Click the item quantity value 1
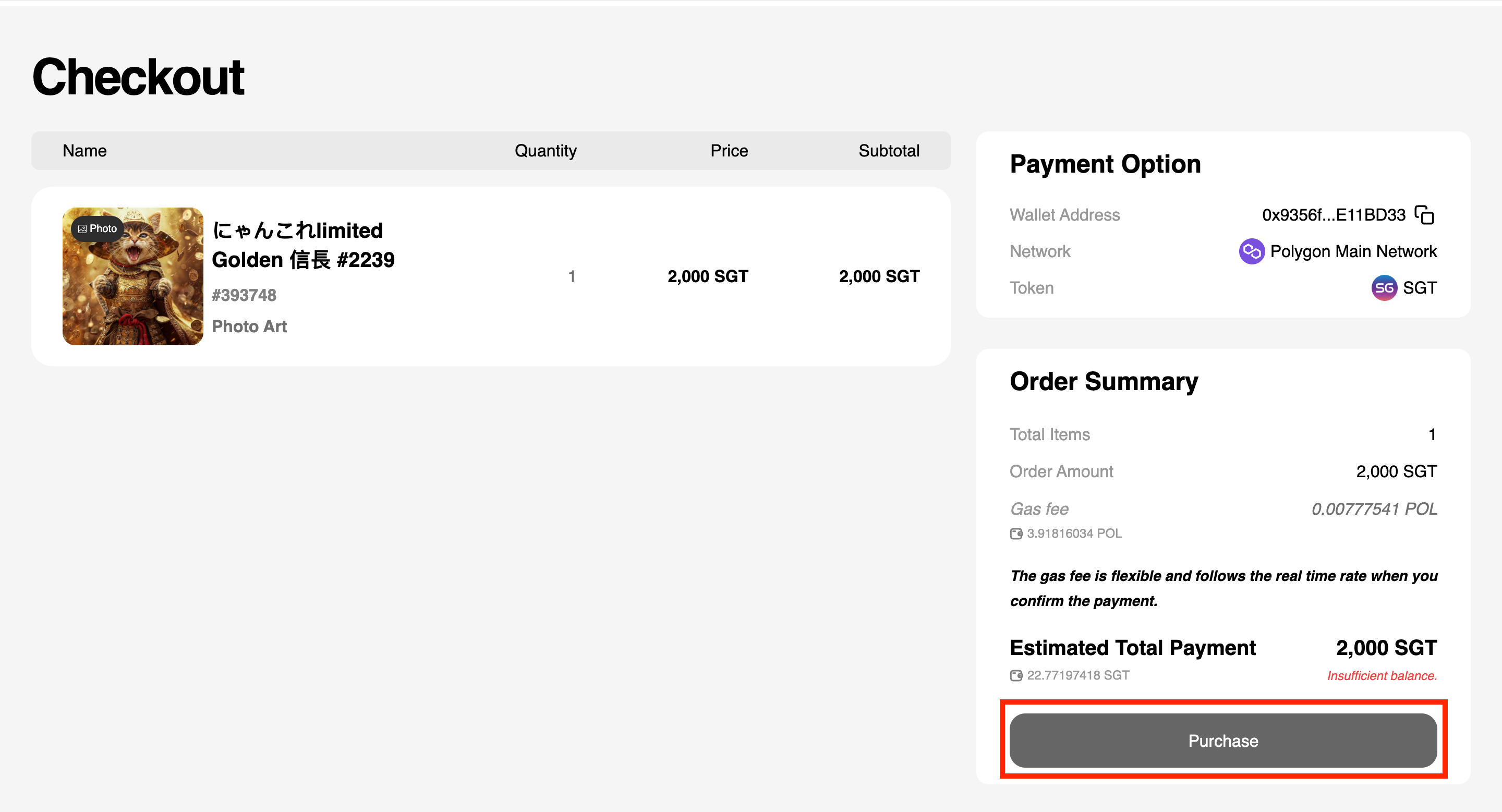Image resolution: width=1502 pixels, height=812 pixels. pos(572,276)
